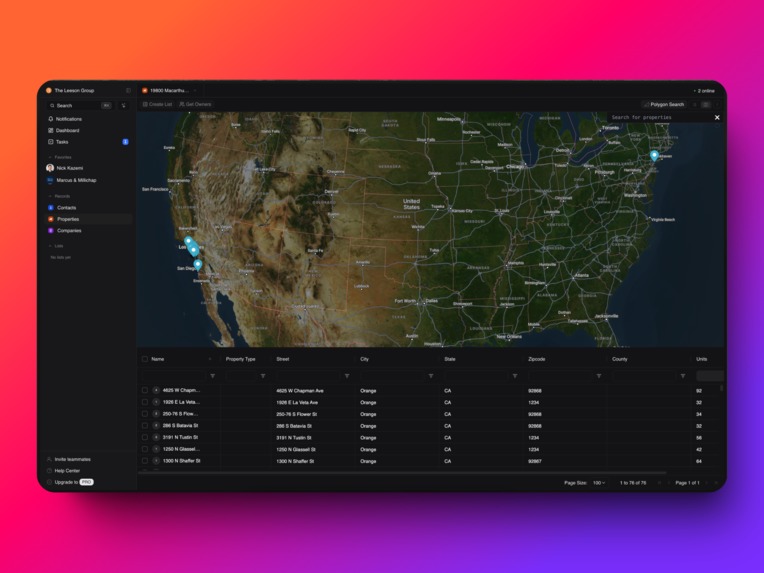Open the Dashboard sidebar item

[63, 130]
